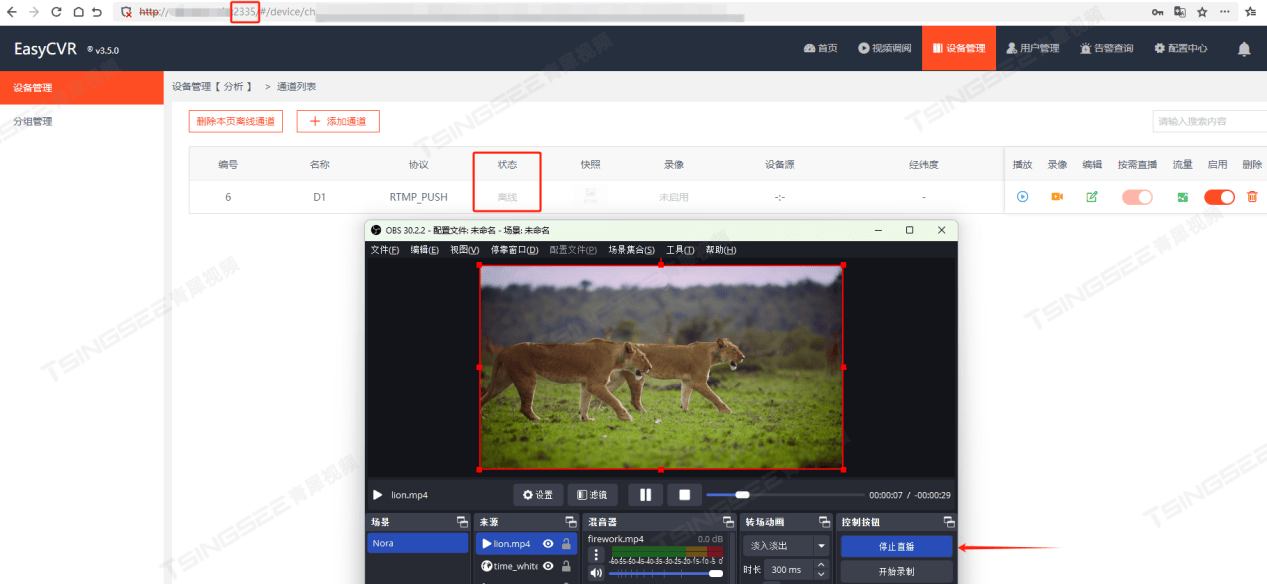Open OBS 编辑(E) menu
1267x584 pixels.
click(425, 250)
